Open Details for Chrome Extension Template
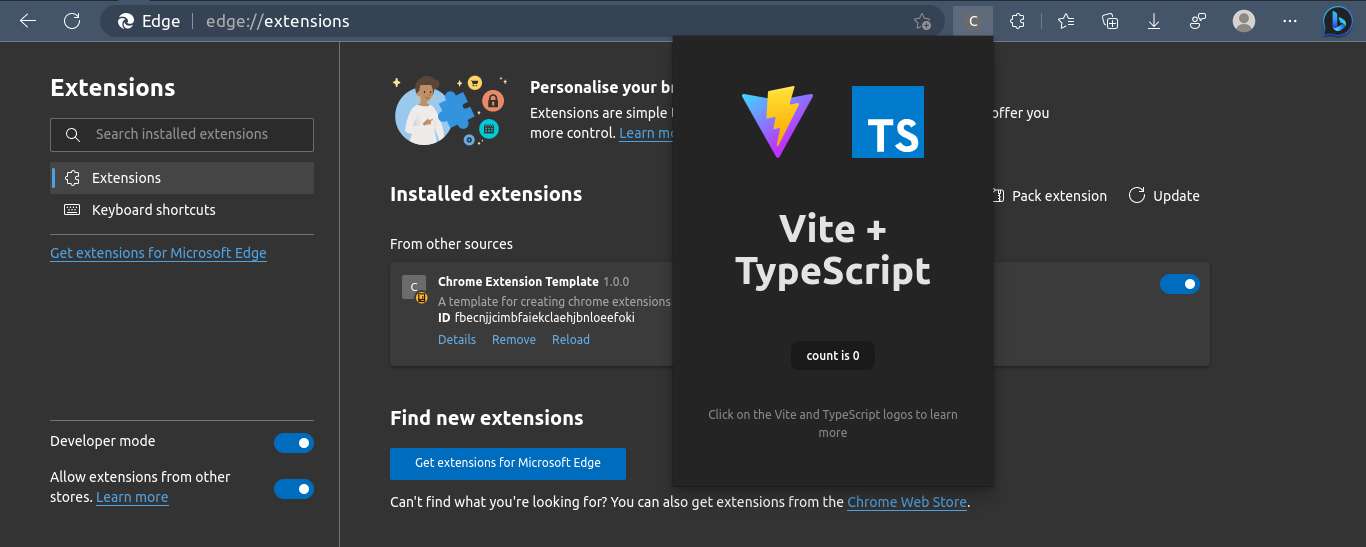The height and width of the screenshot is (547, 1366). (x=457, y=340)
